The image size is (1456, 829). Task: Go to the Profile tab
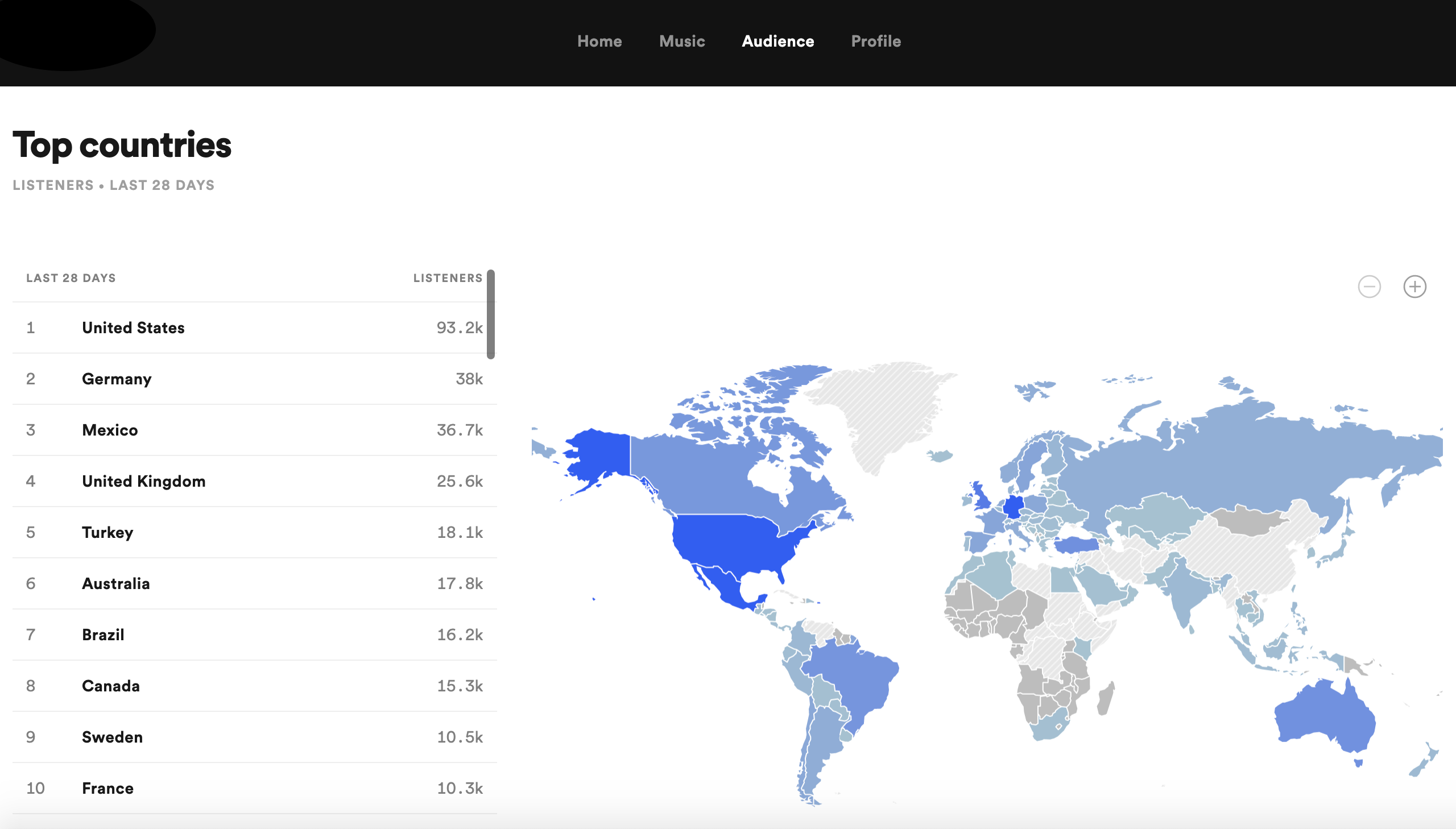pos(875,41)
